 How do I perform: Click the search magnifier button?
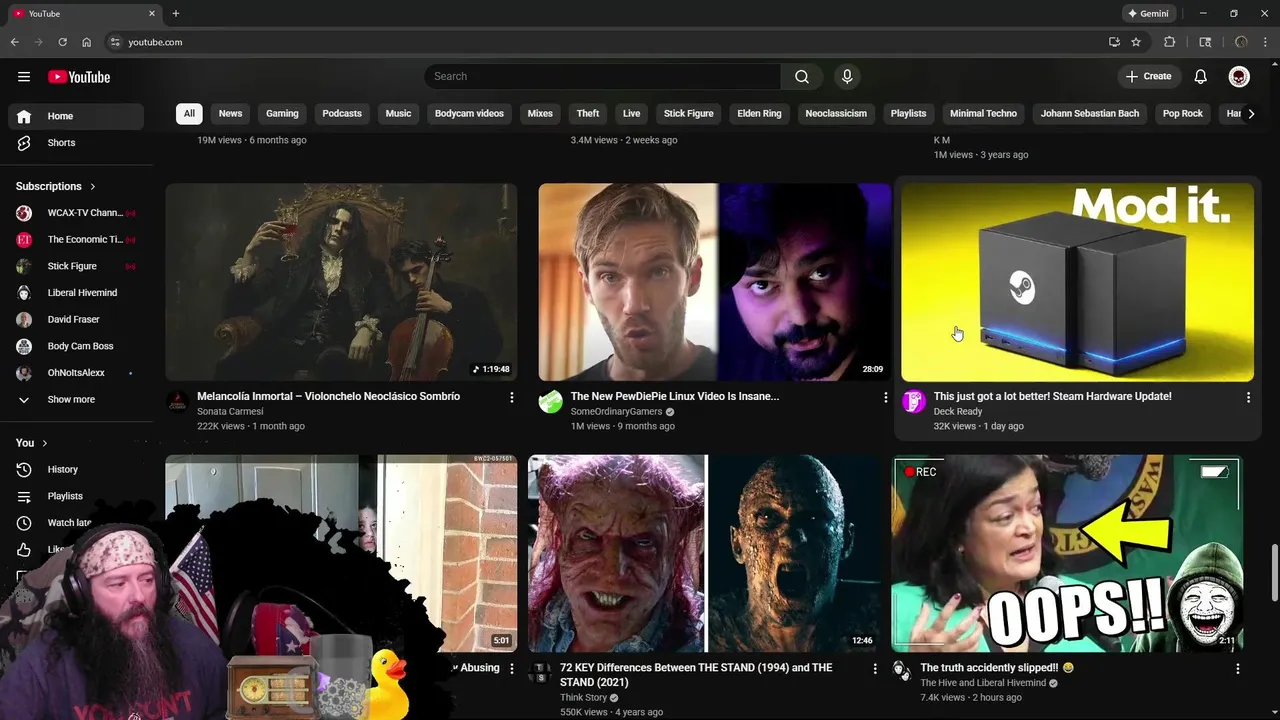click(802, 77)
